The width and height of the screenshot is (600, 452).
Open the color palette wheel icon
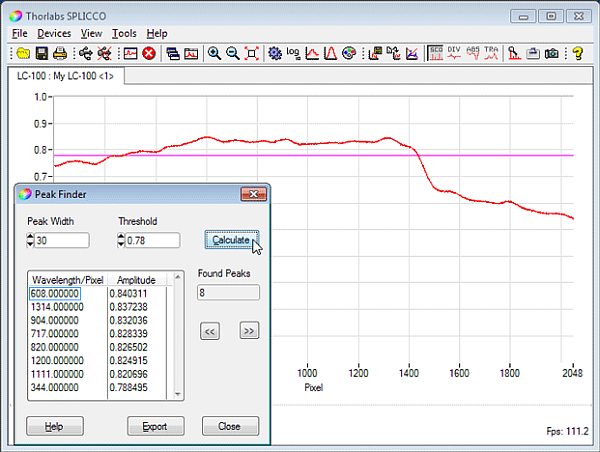[349, 53]
